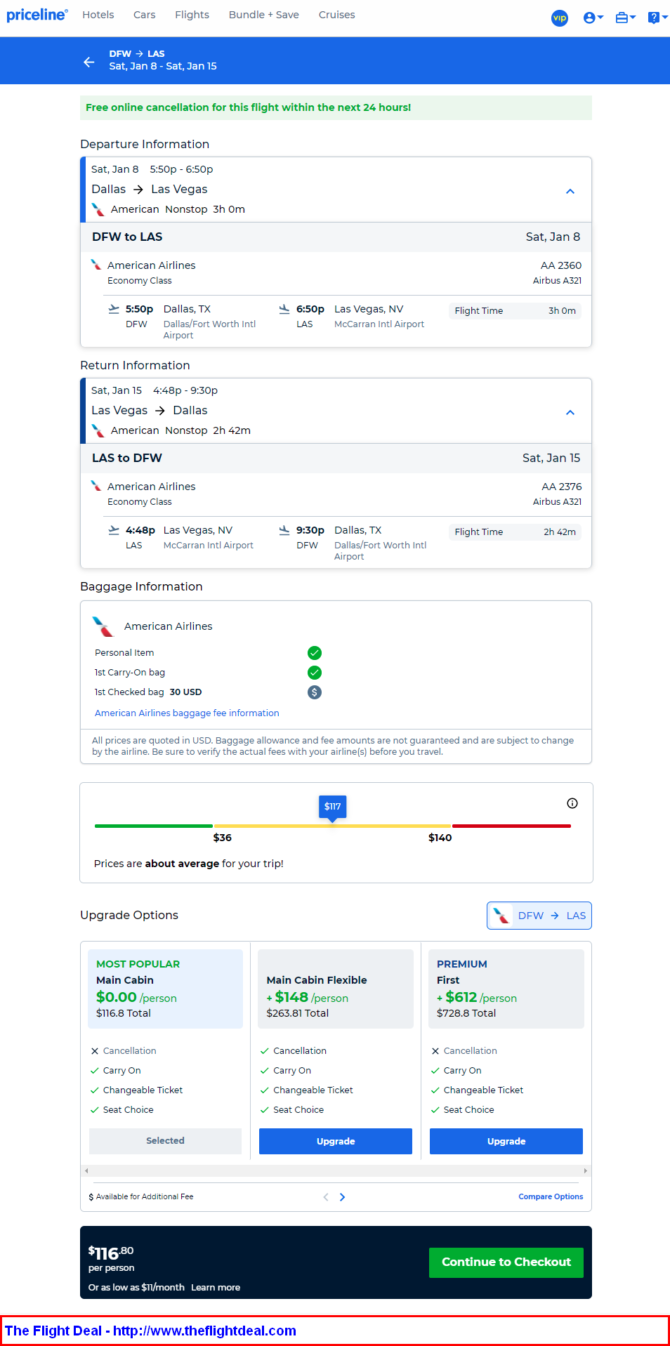Click the X Cancellation icon under Main Cabin
This screenshot has height=1346, width=670.
pyautogui.click(x=95, y=1051)
